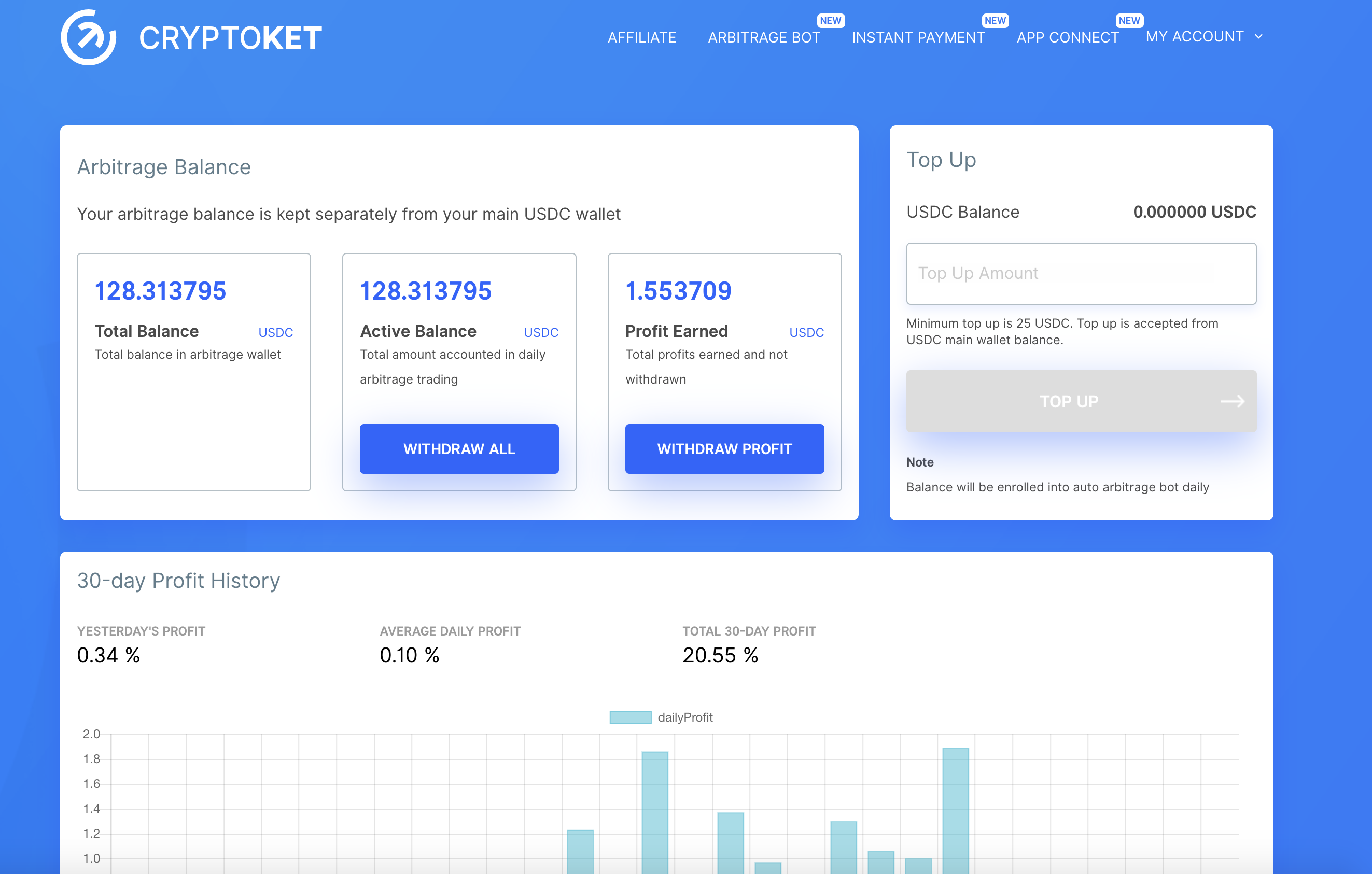
Task: Click the 0.000000 USDC balance value
Action: 1194,212
